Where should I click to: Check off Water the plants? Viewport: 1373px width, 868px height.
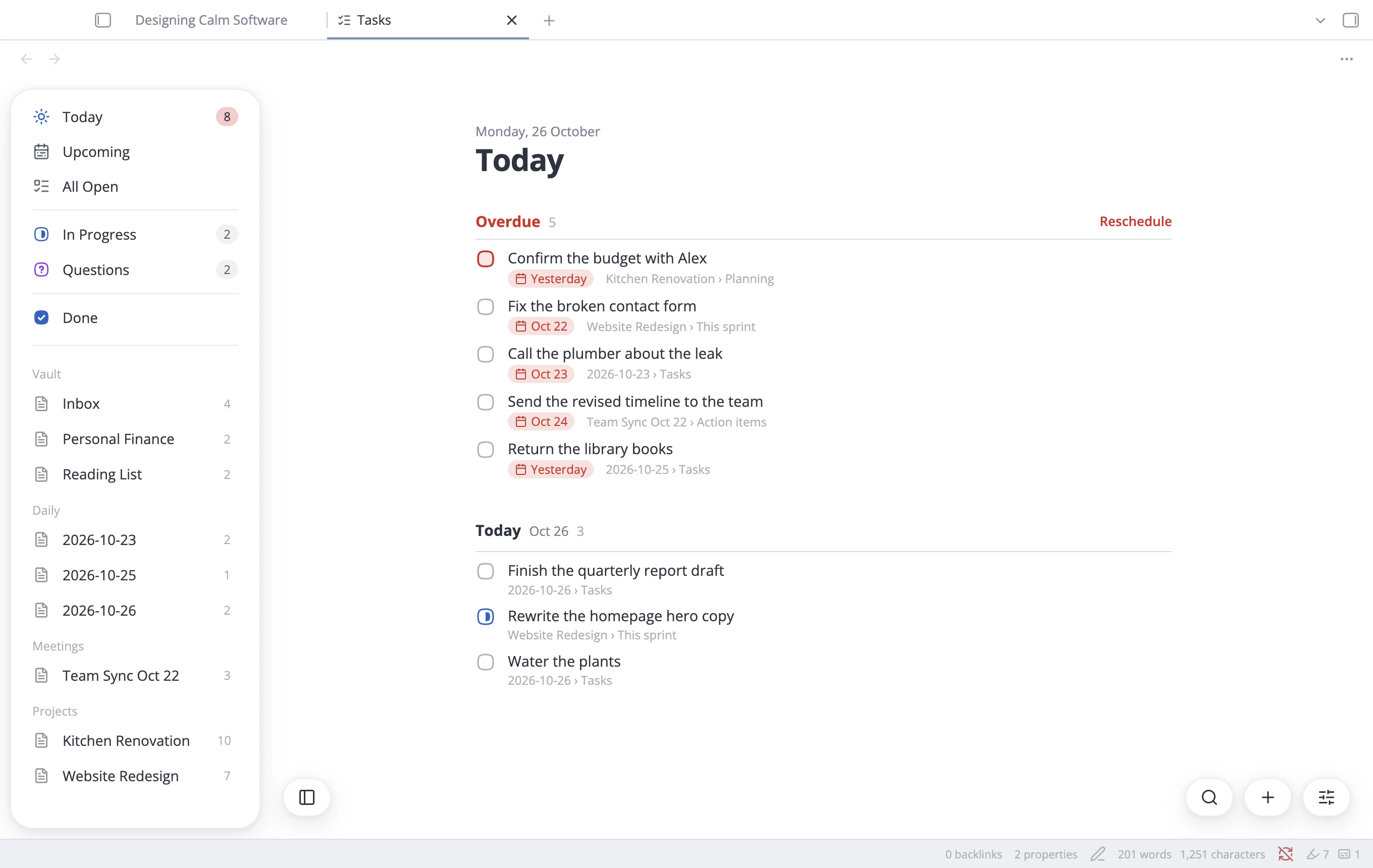[x=485, y=662]
